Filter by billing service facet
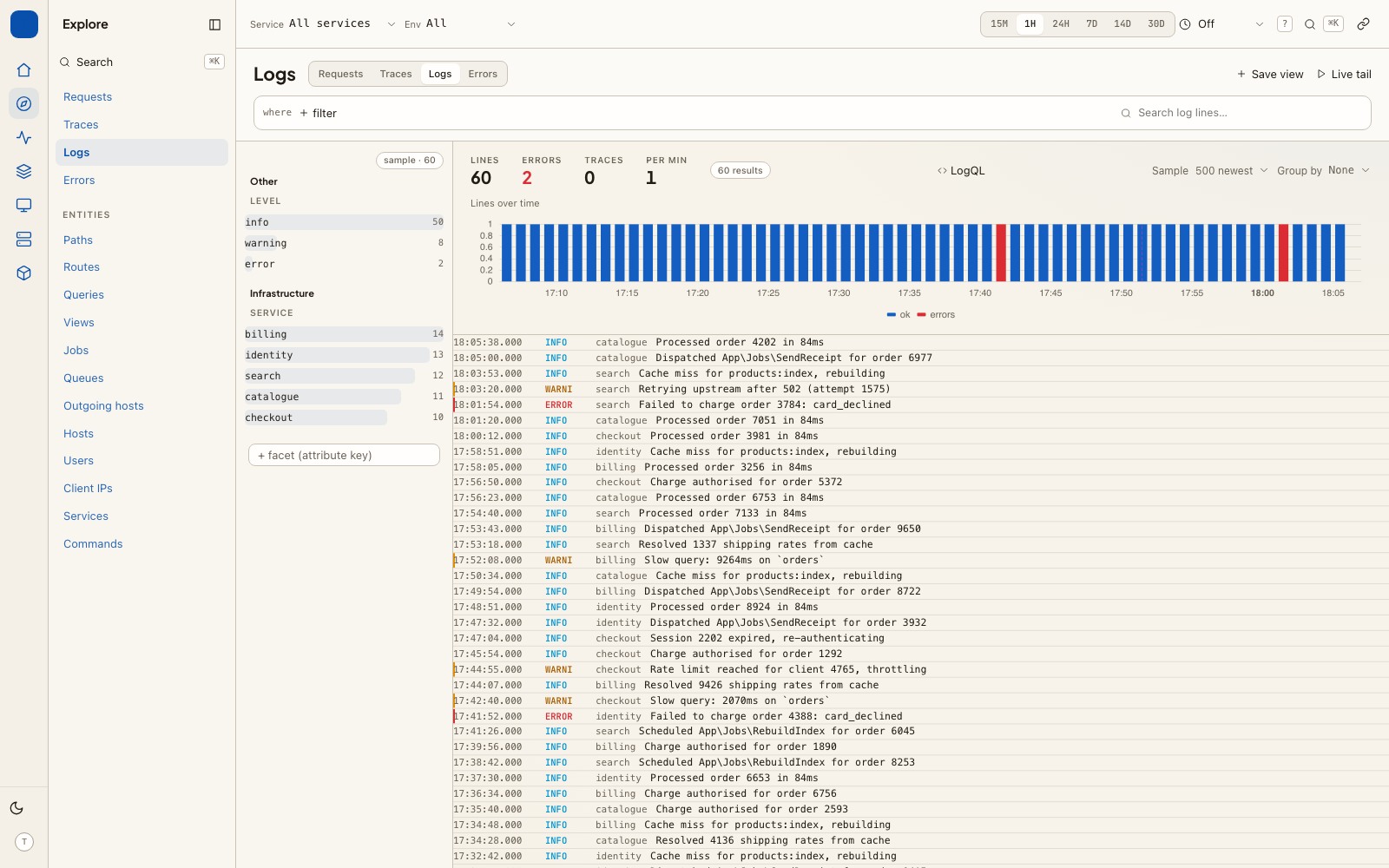Viewport: 1389px width, 868px height. tap(344, 334)
